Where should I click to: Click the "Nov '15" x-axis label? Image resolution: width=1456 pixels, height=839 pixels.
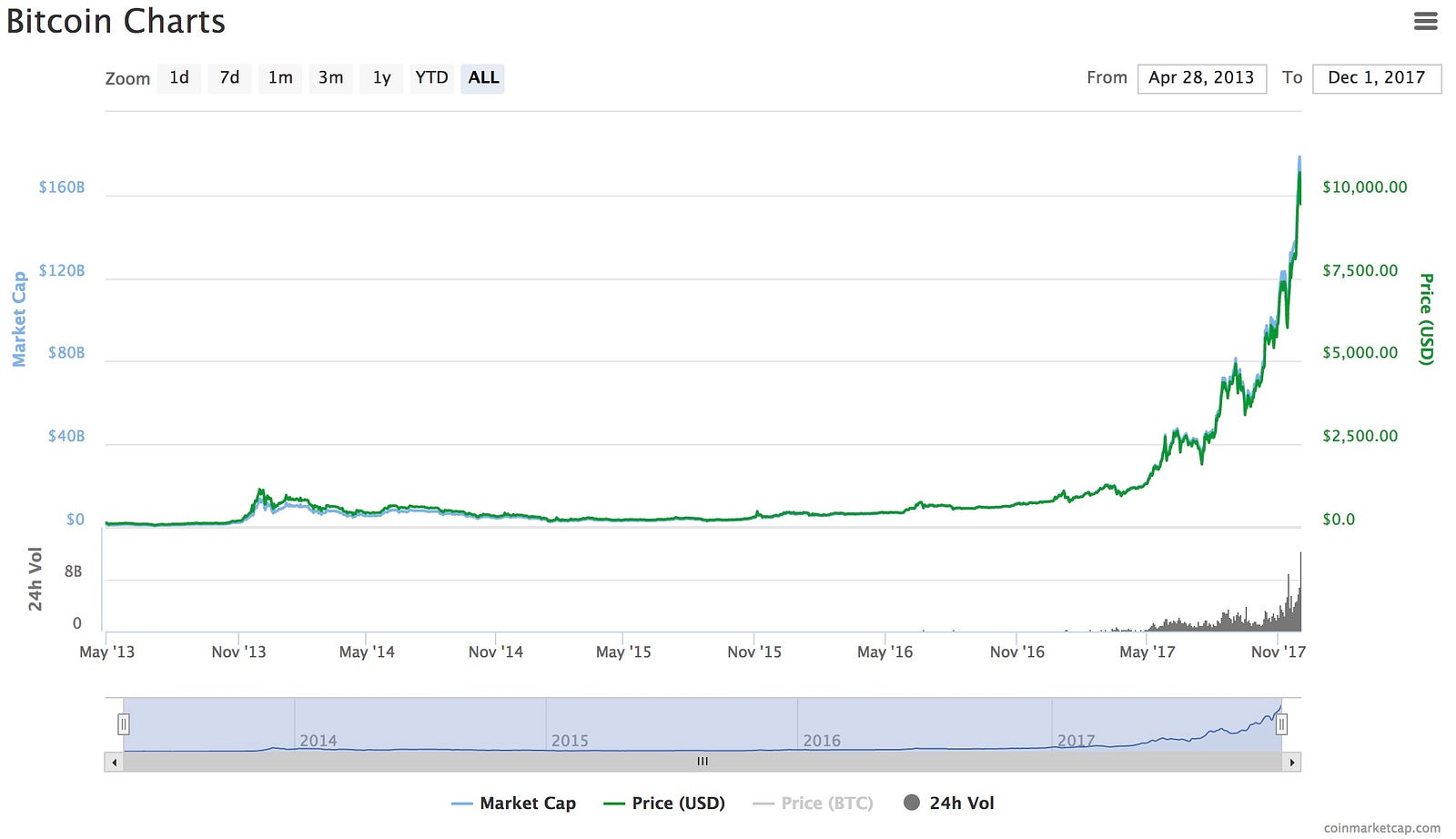[x=754, y=652]
